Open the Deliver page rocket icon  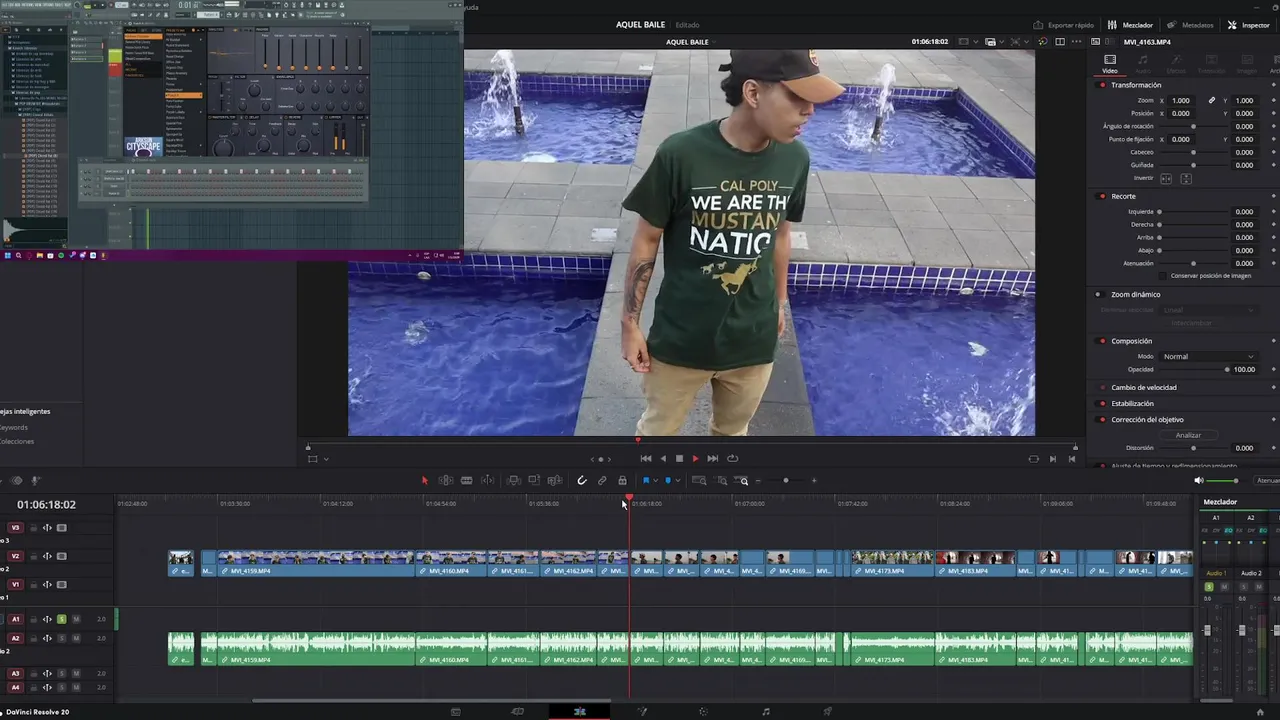click(828, 712)
